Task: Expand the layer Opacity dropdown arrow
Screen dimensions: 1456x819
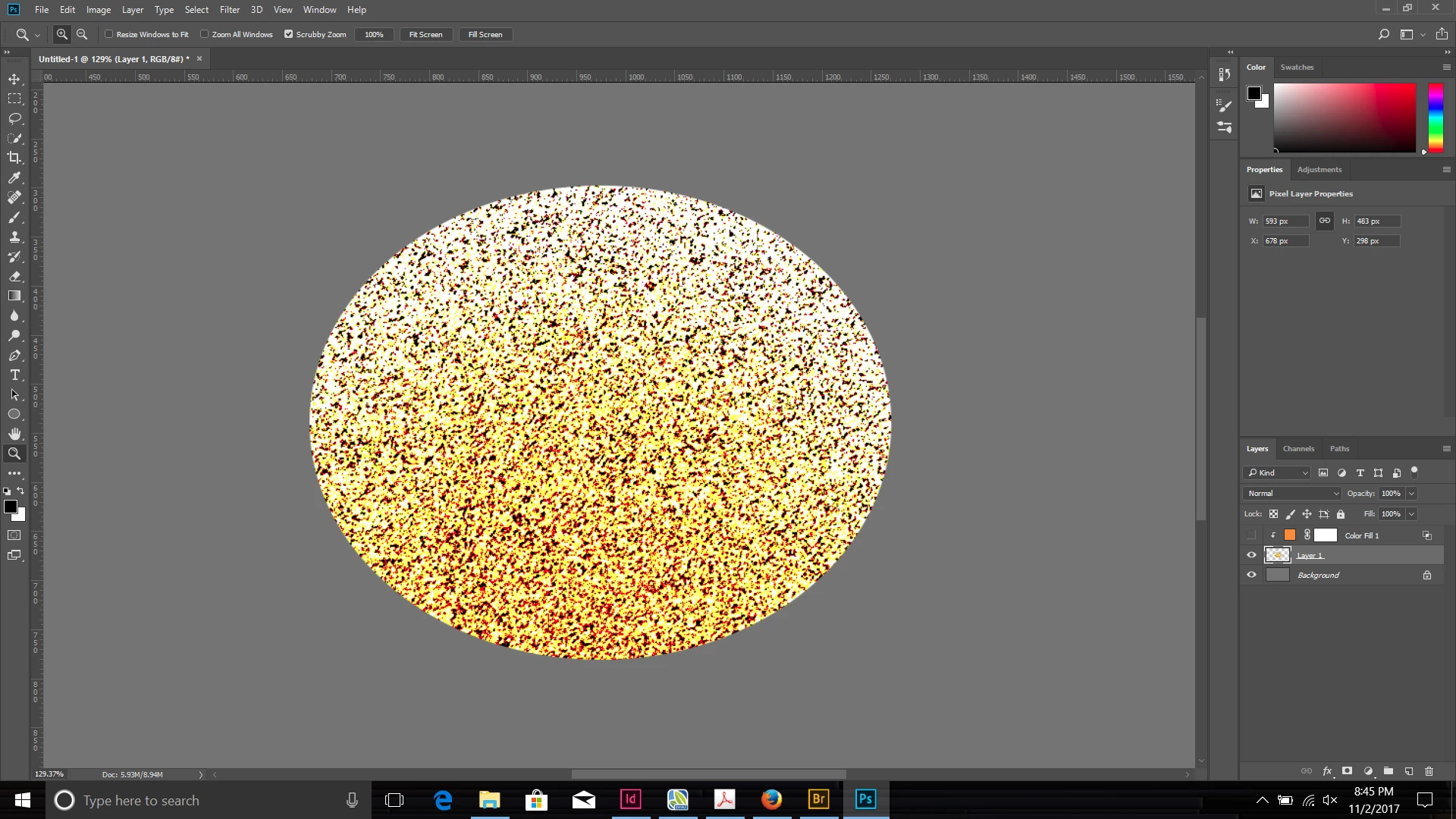Action: click(1411, 493)
